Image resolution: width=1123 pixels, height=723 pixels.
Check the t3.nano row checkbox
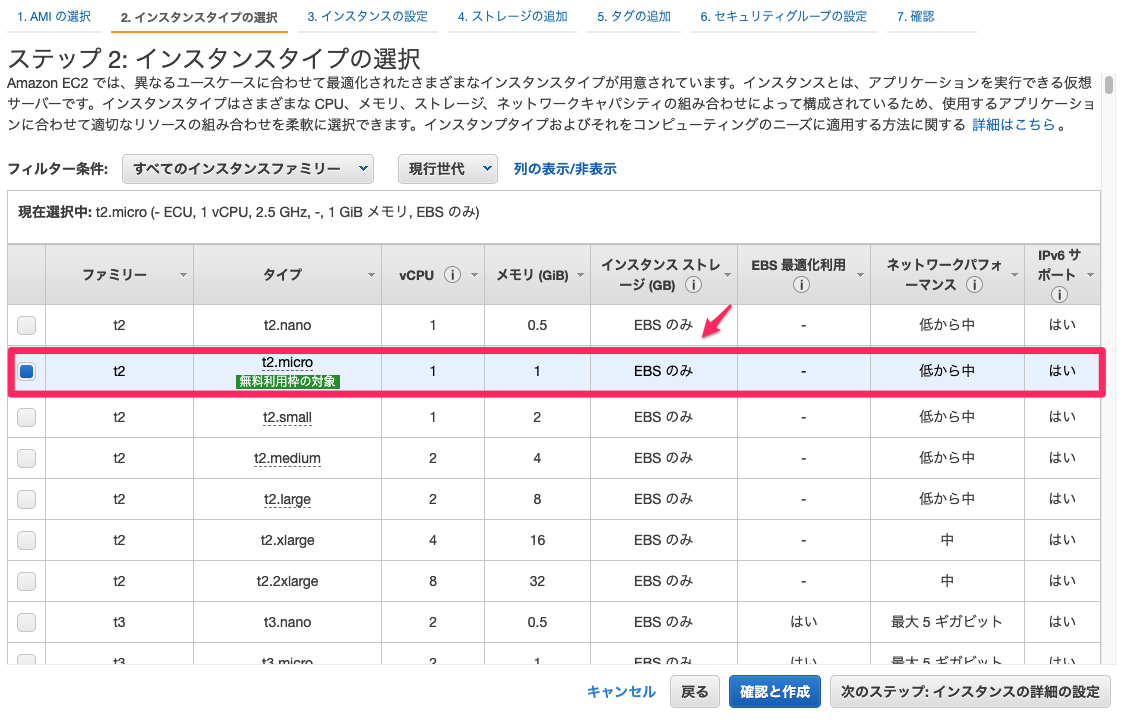(x=25, y=621)
